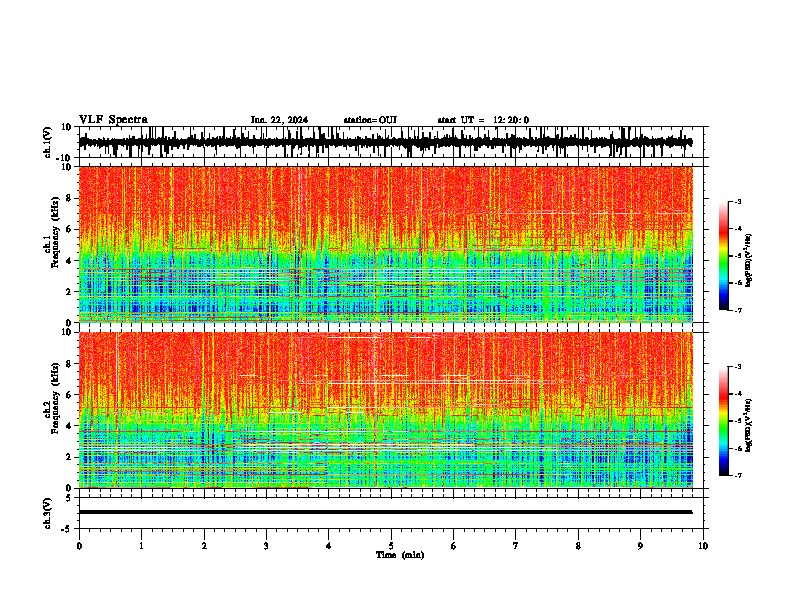This screenshot has height=612, width=792.
Task: Click the ch.1 voltage waveform trace
Action: coord(385,142)
